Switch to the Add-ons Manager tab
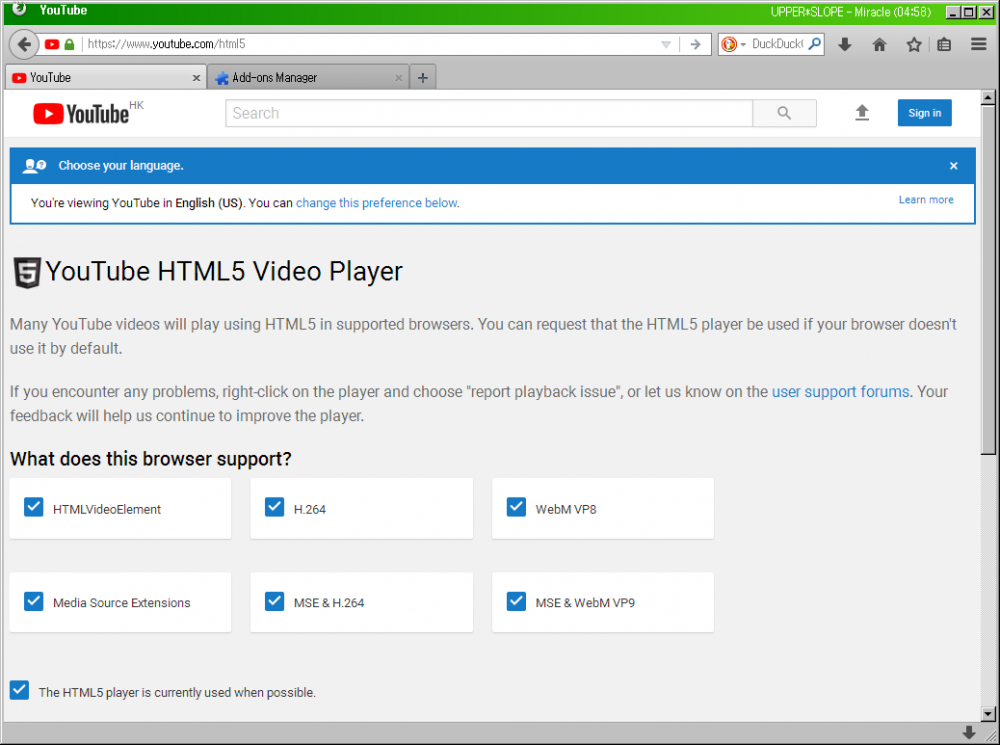1000x745 pixels. (300, 76)
